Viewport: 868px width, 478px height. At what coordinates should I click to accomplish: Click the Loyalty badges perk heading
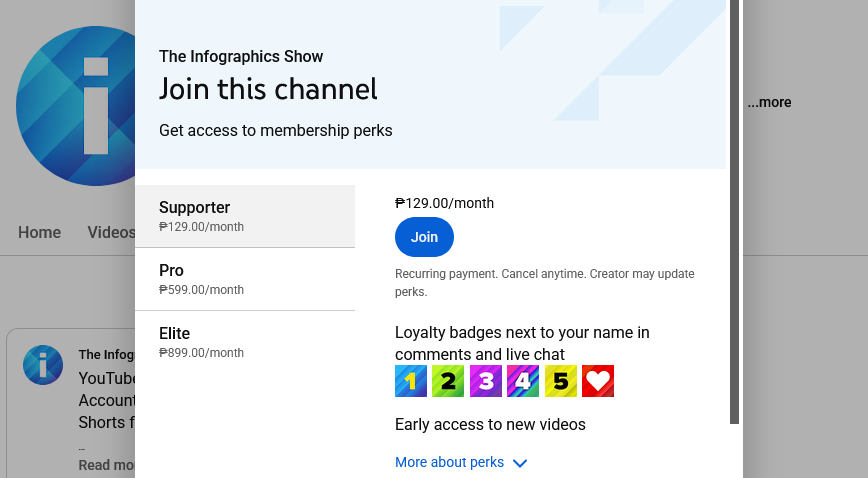pyautogui.click(x=522, y=343)
